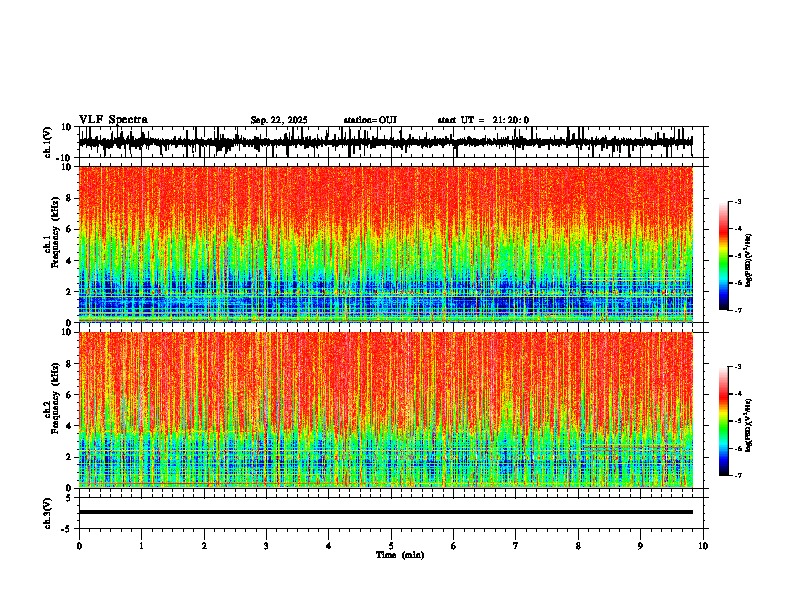The height and width of the screenshot is (612, 792).
Task: Click the 'ch.3(V)' axis label
Action: [x=48, y=514]
